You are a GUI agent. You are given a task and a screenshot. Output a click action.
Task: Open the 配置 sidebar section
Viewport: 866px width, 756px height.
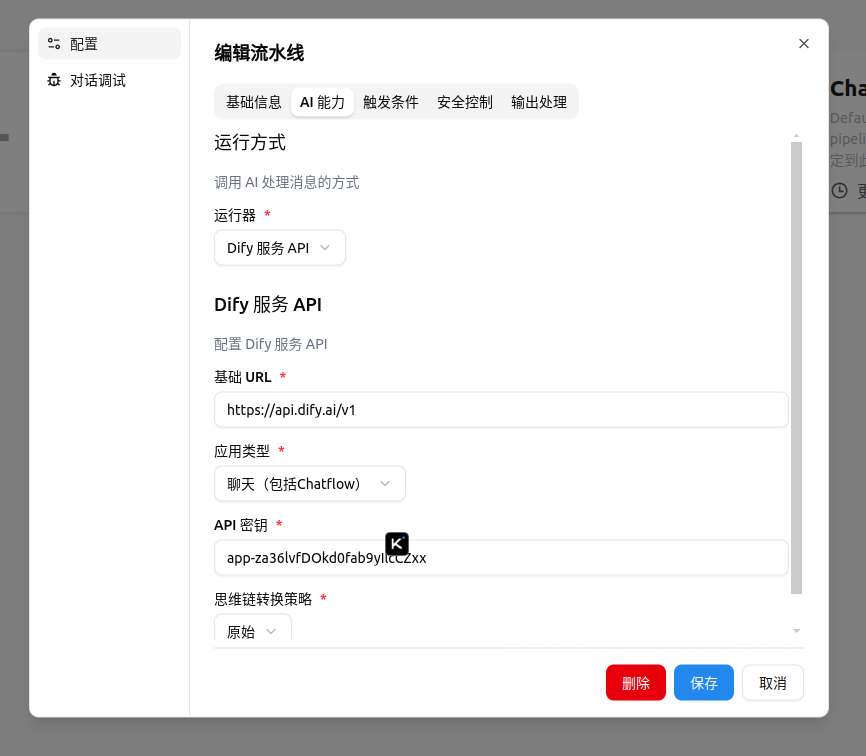point(109,44)
